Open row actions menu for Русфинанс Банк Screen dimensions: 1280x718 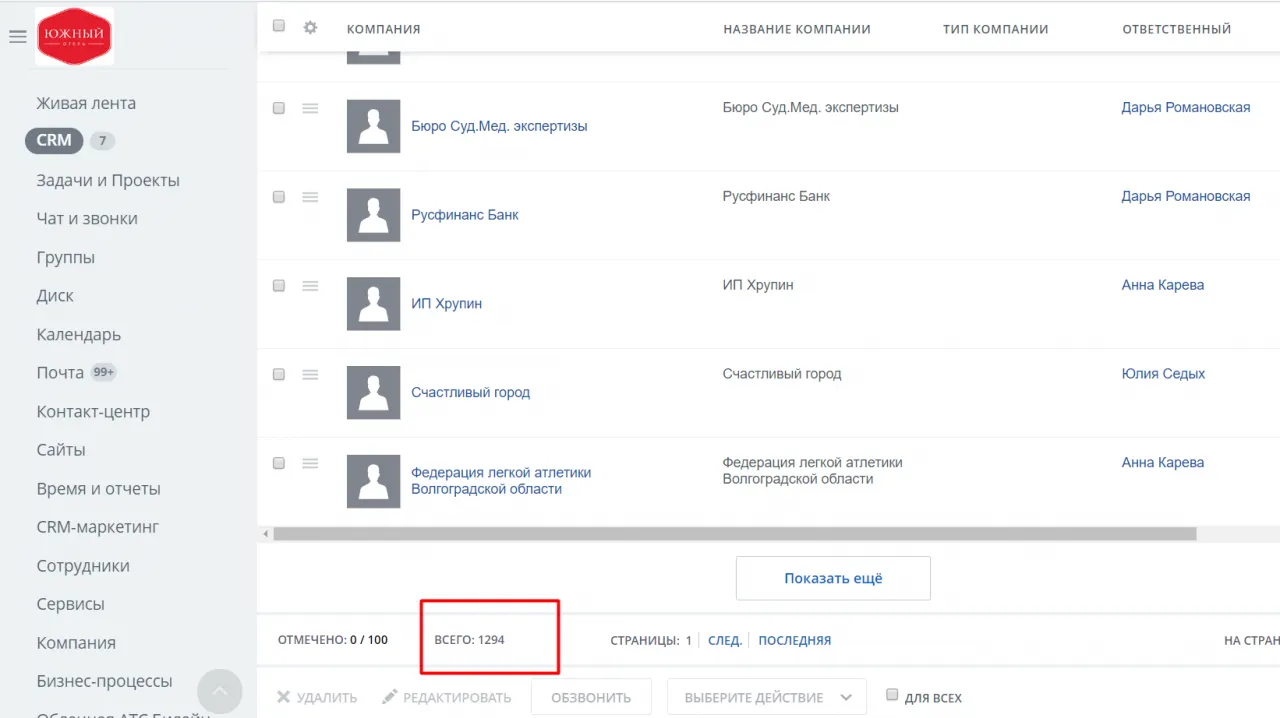coord(310,198)
